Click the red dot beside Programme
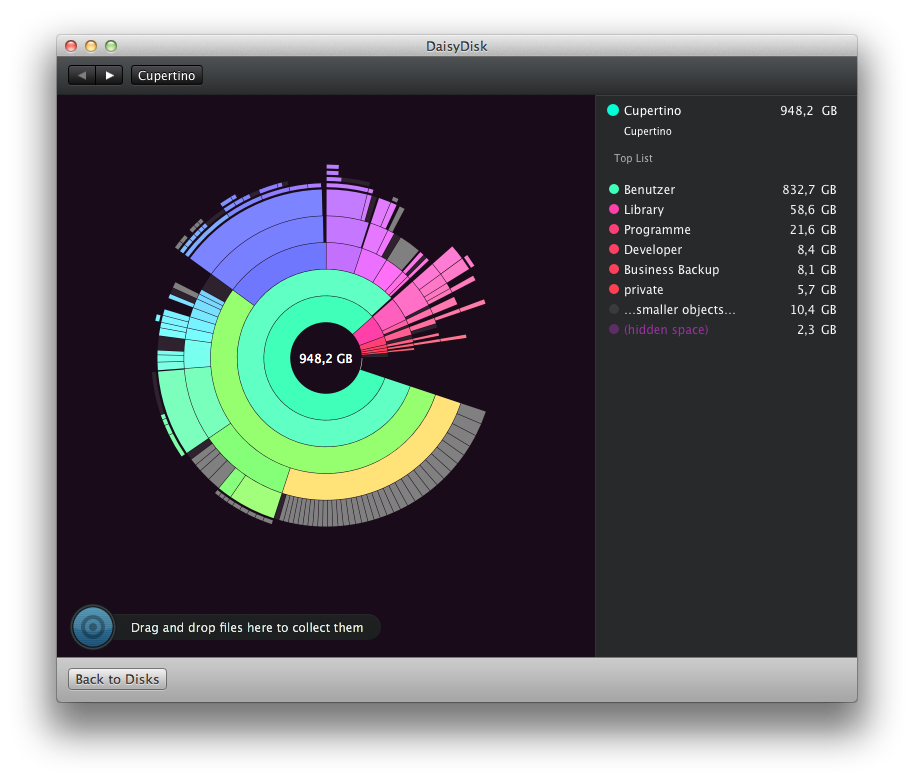Viewport: 914px width, 781px height. 614,229
